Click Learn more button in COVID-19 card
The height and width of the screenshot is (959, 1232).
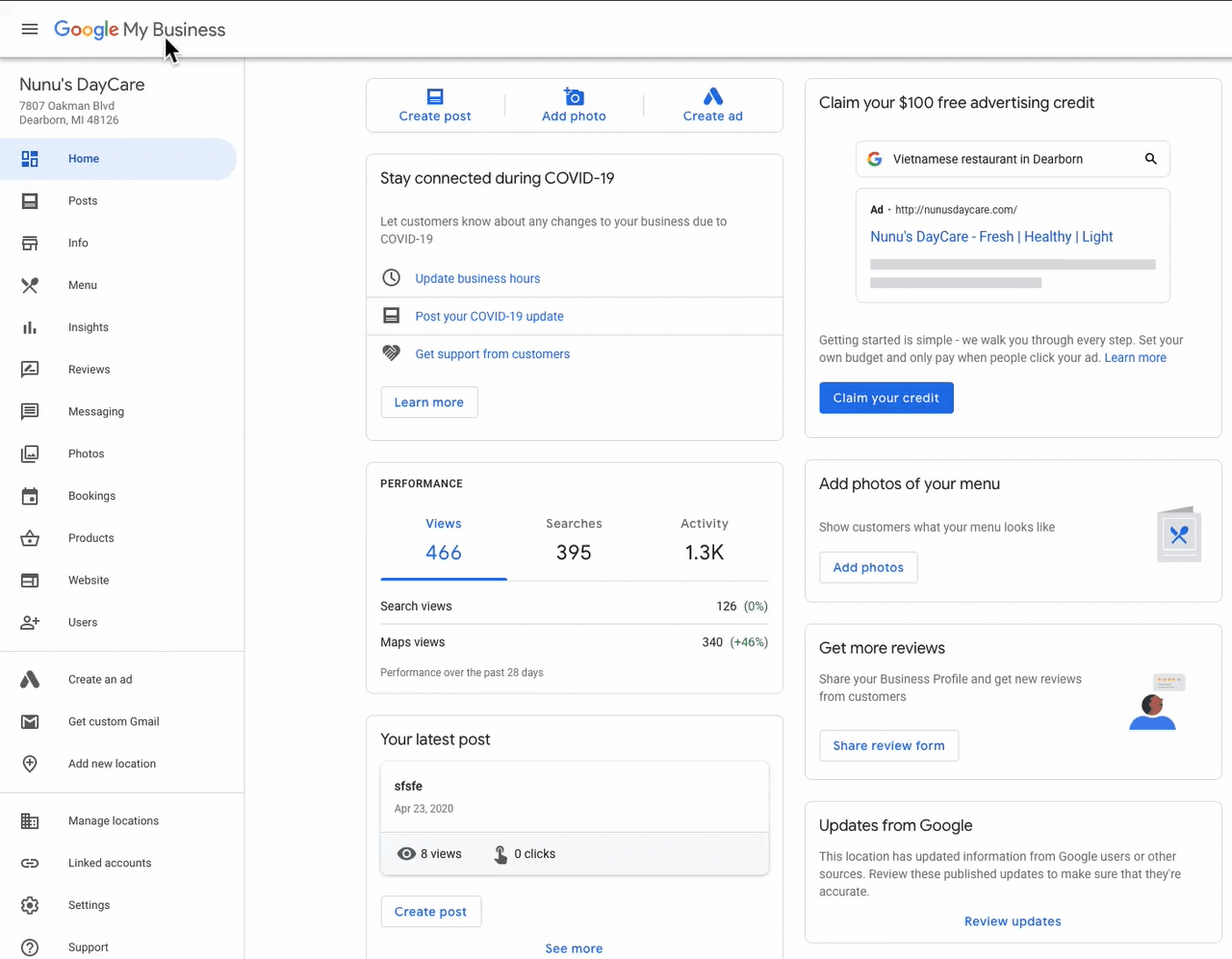point(429,402)
